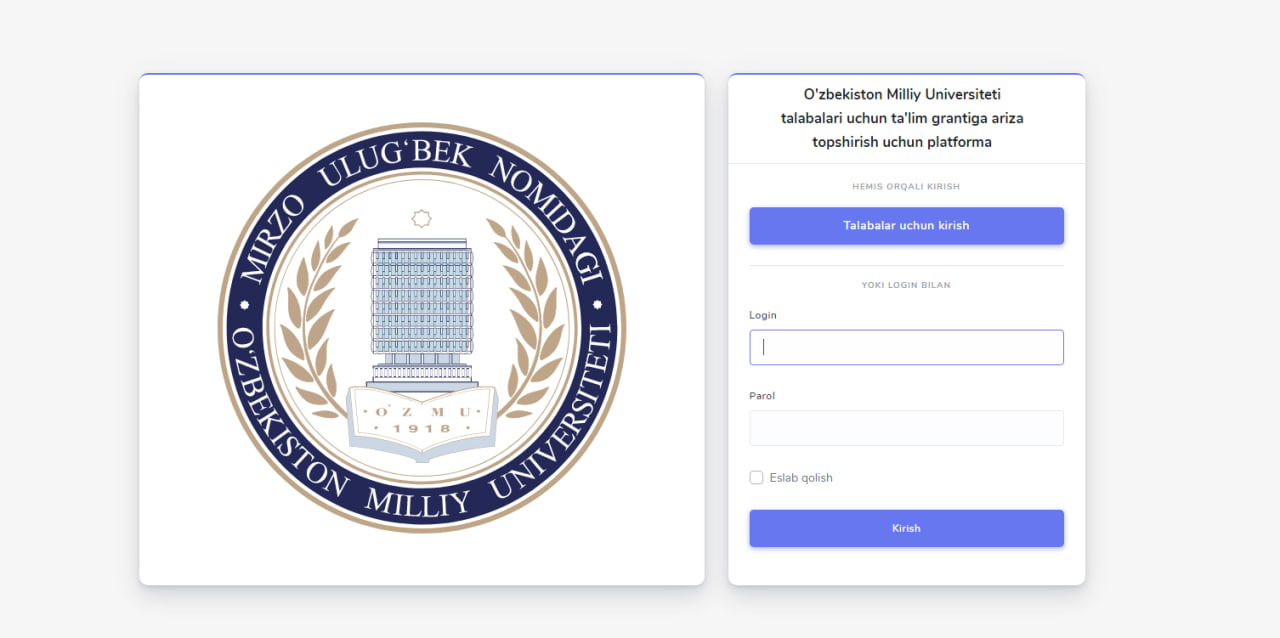Click the Talabalar uchun kirish button
Screen dimensions: 1280x638
[x=906, y=226]
